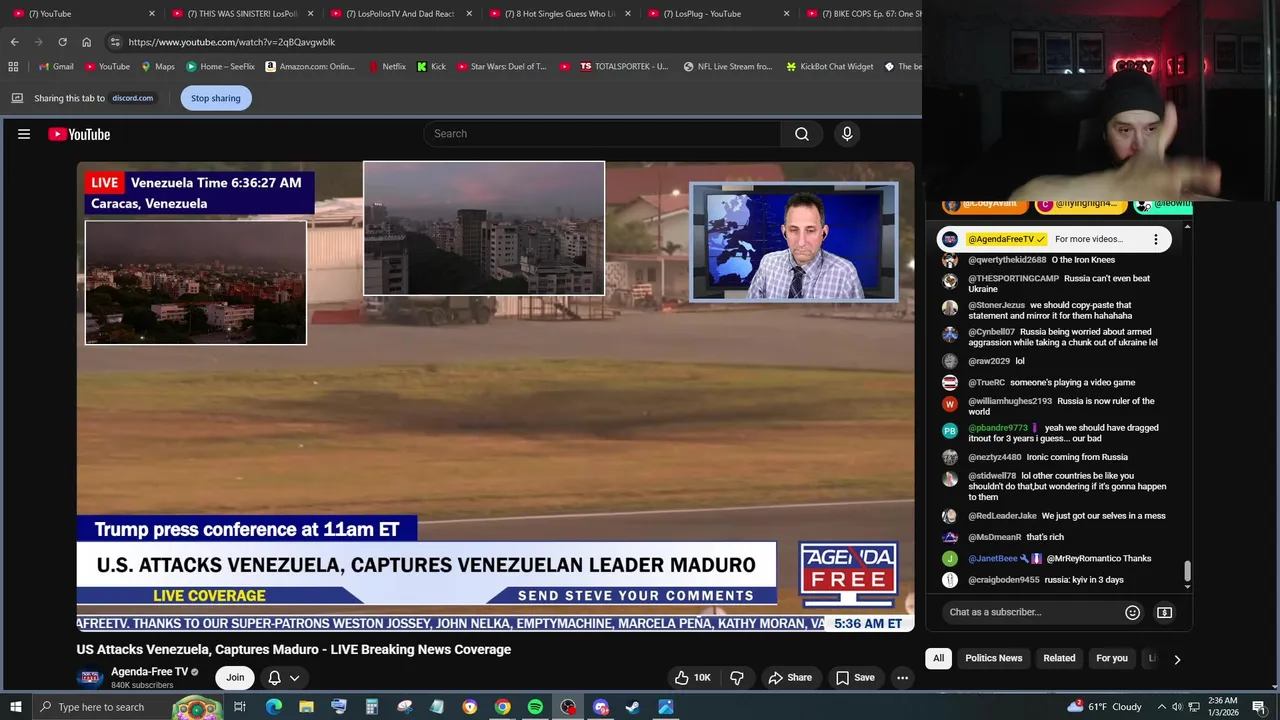Expand the notification options chevron beside bell

[294, 678]
